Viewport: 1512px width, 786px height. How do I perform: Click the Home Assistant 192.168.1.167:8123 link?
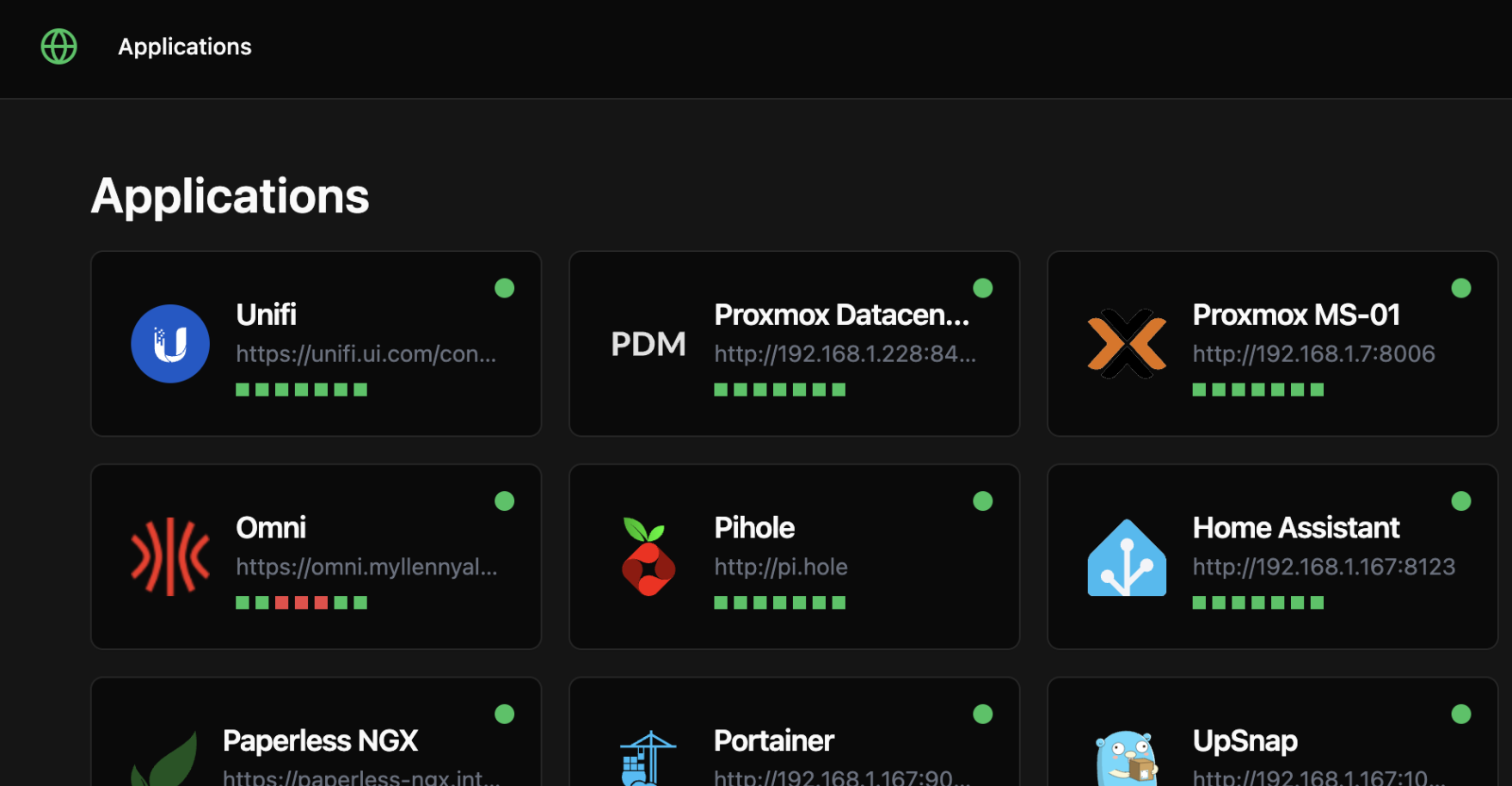[1324, 567]
